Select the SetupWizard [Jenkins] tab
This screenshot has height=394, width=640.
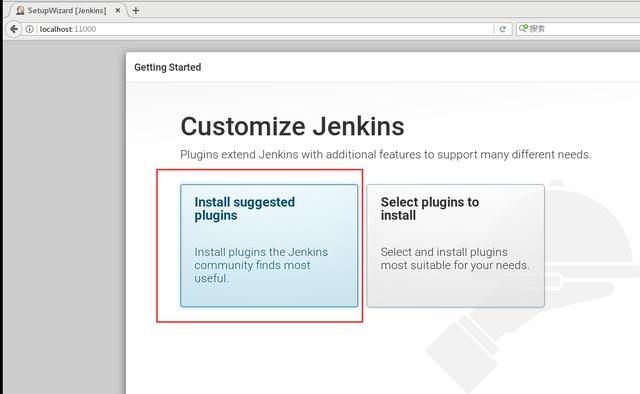pyautogui.click(x=67, y=11)
